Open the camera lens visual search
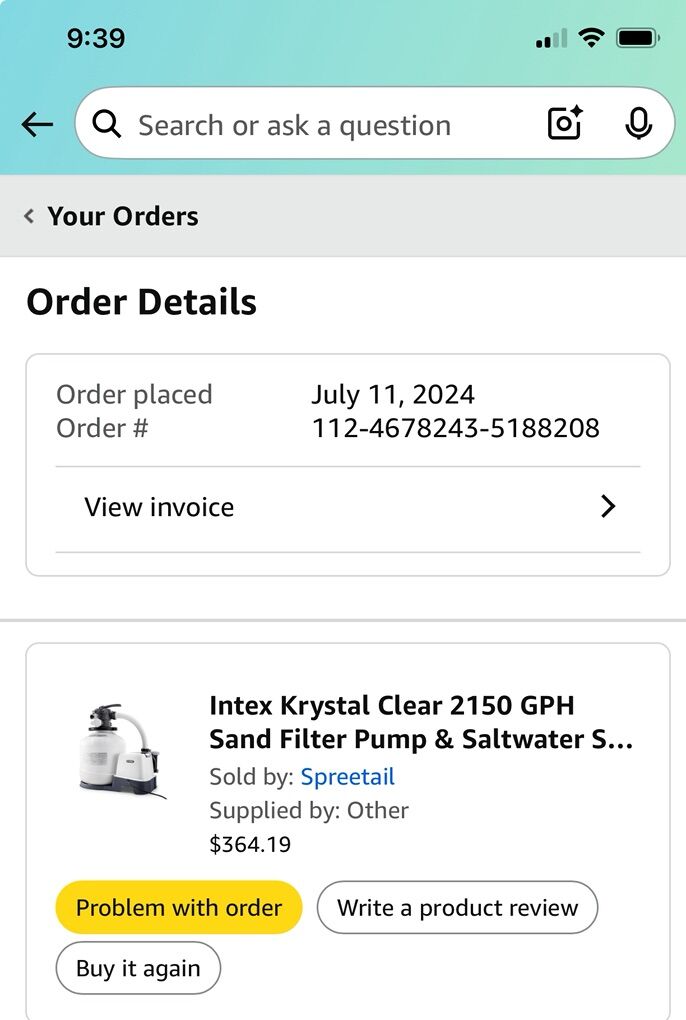Image resolution: width=686 pixels, height=1020 pixels. (565, 124)
